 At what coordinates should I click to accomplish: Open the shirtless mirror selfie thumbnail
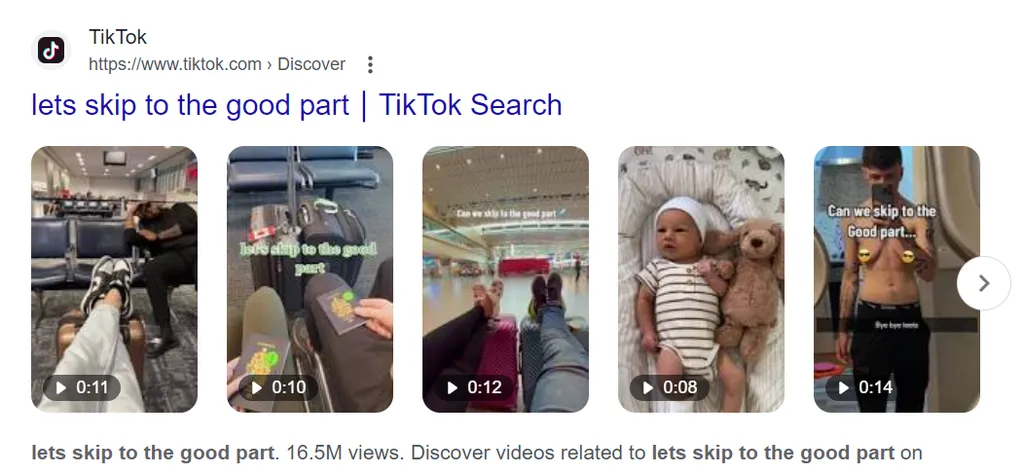tap(897, 279)
